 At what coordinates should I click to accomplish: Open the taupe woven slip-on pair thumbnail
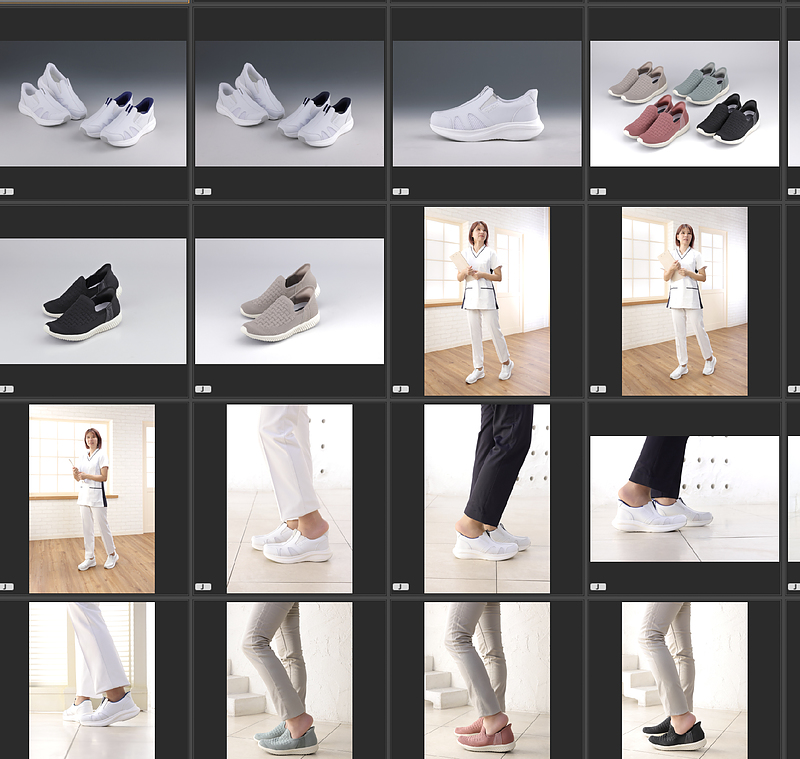click(x=289, y=301)
